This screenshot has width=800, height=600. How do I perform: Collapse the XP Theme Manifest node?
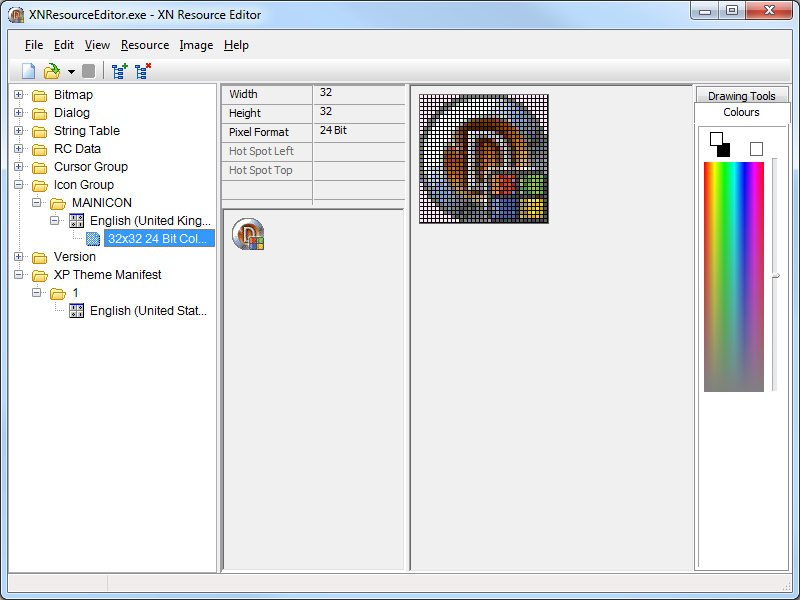[18, 275]
